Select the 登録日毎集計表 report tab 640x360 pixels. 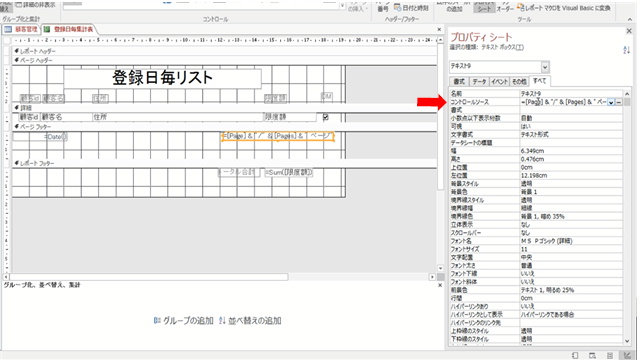coord(69,29)
